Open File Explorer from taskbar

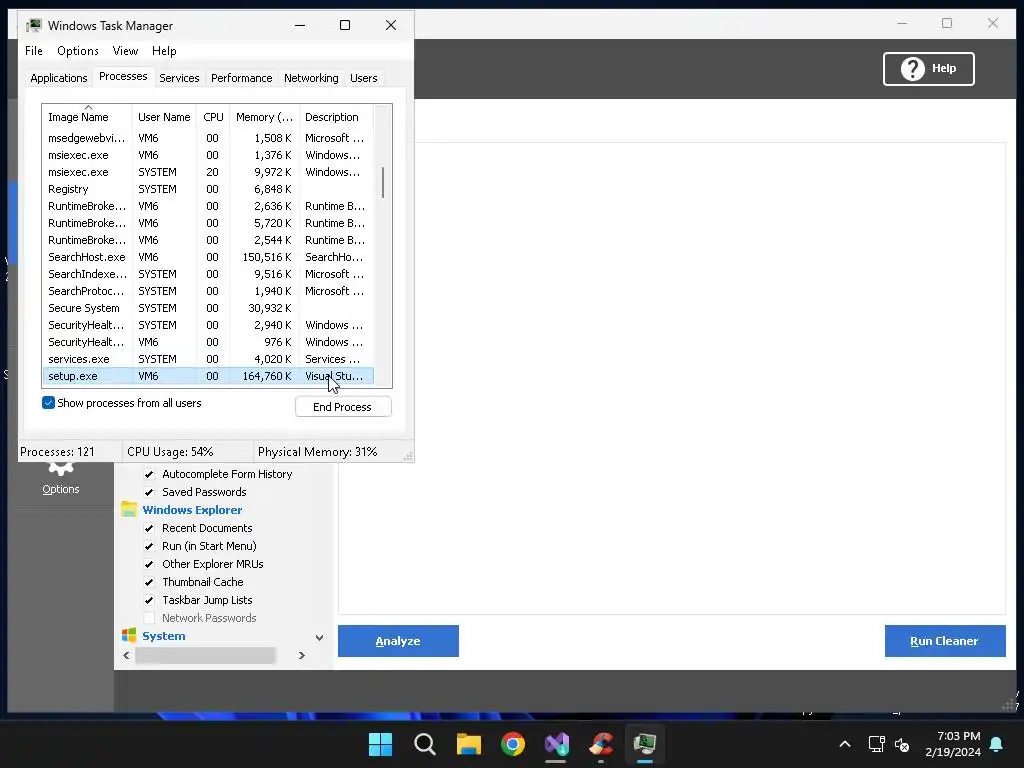469,744
